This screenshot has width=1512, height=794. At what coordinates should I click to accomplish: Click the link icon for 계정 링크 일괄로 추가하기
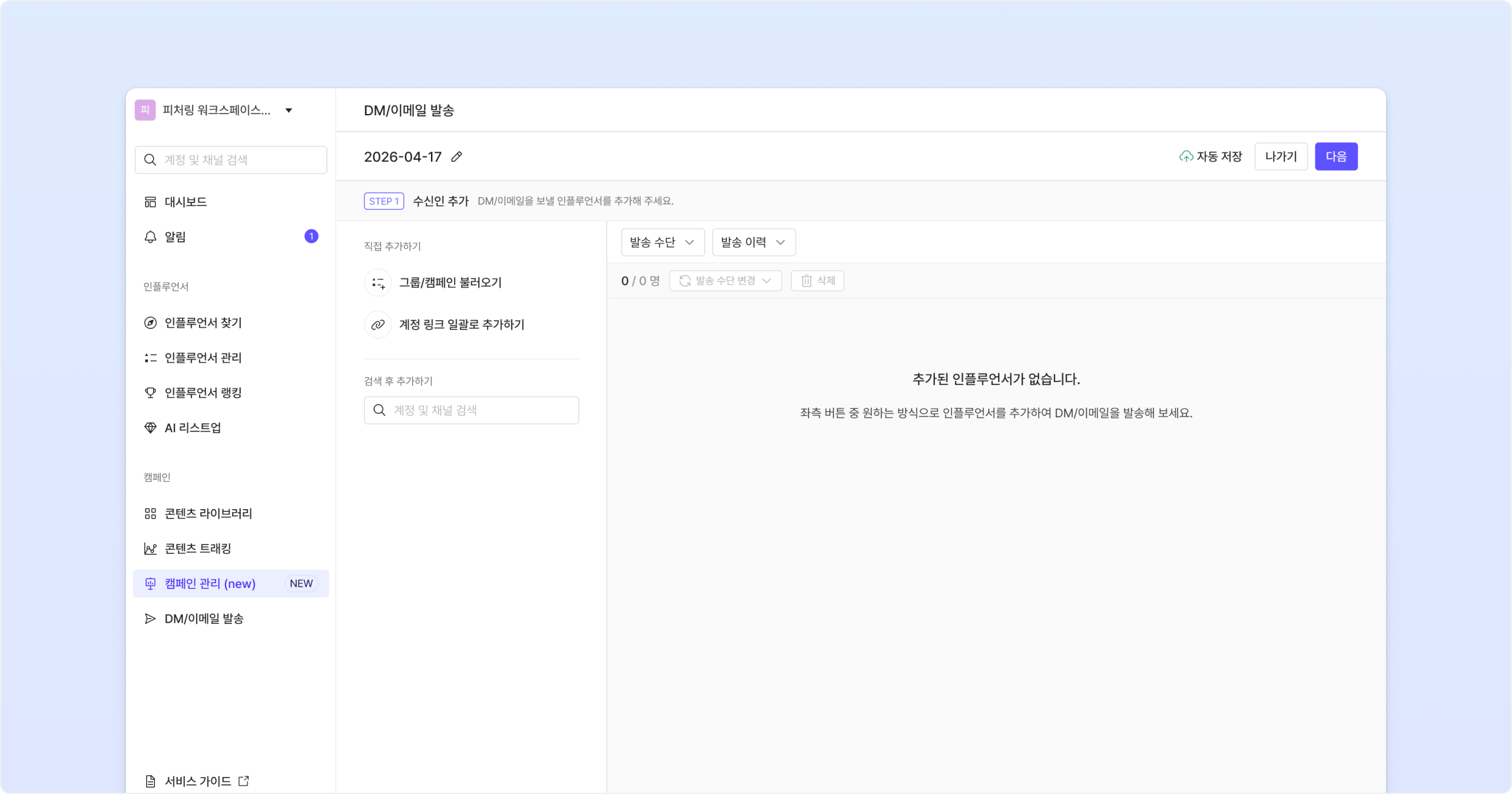[378, 325]
